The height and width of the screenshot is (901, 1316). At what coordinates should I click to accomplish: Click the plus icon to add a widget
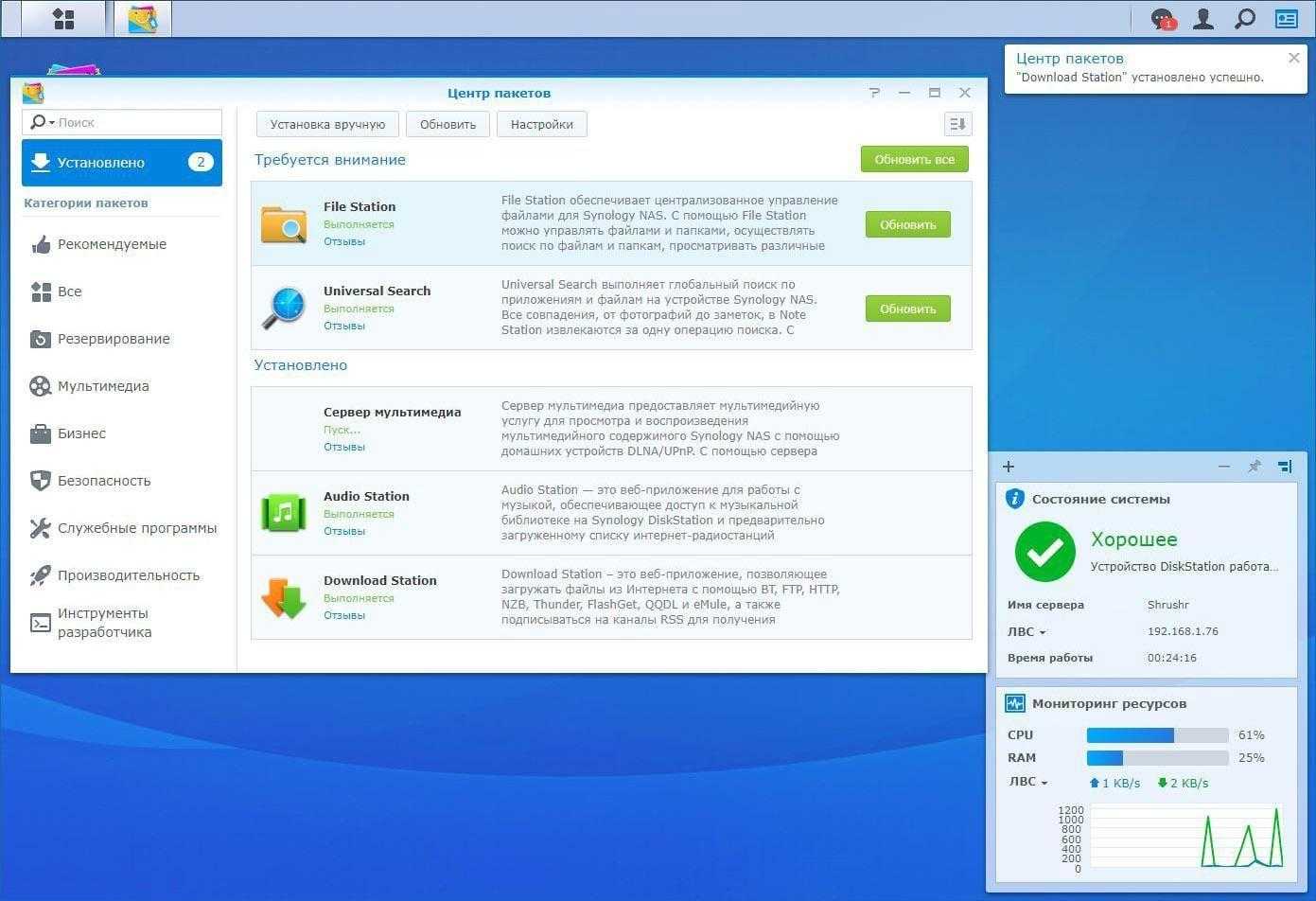pyautogui.click(x=1009, y=467)
